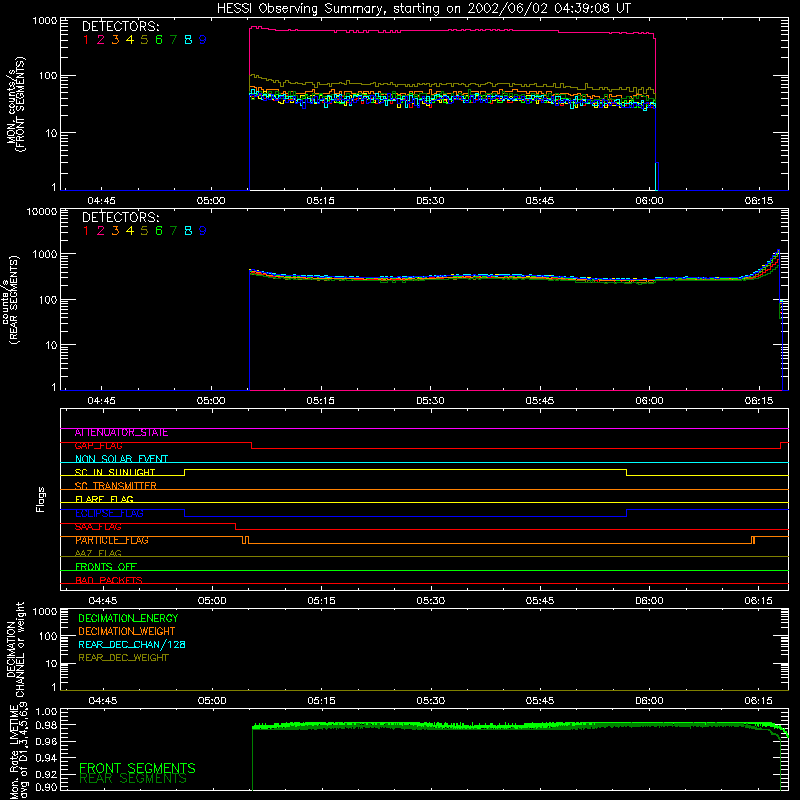Pick detector 5 in the rear segments legend
The image size is (800, 800).
pos(144,231)
